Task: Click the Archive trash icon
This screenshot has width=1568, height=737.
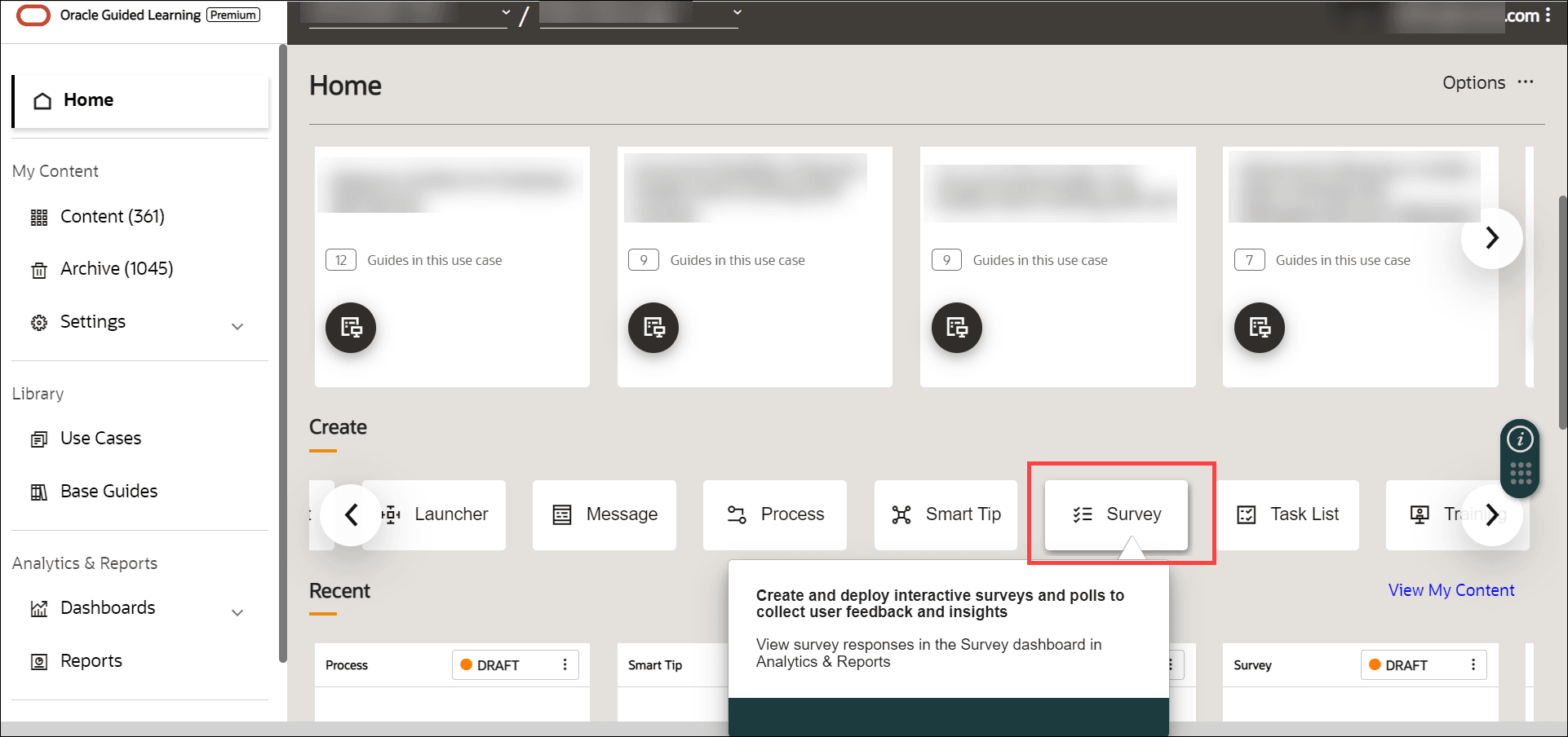Action: click(39, 271)
